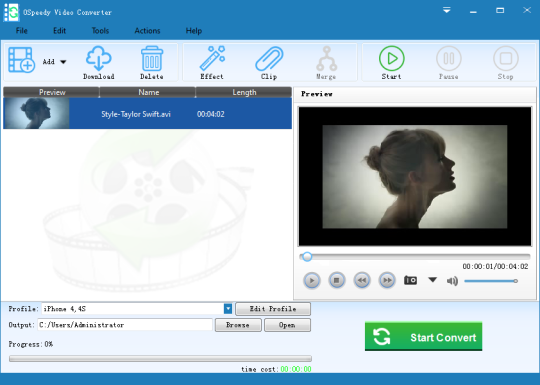540x385 pixels.
Task: Click the toolbar Start button
Action: tap(392, 58)
